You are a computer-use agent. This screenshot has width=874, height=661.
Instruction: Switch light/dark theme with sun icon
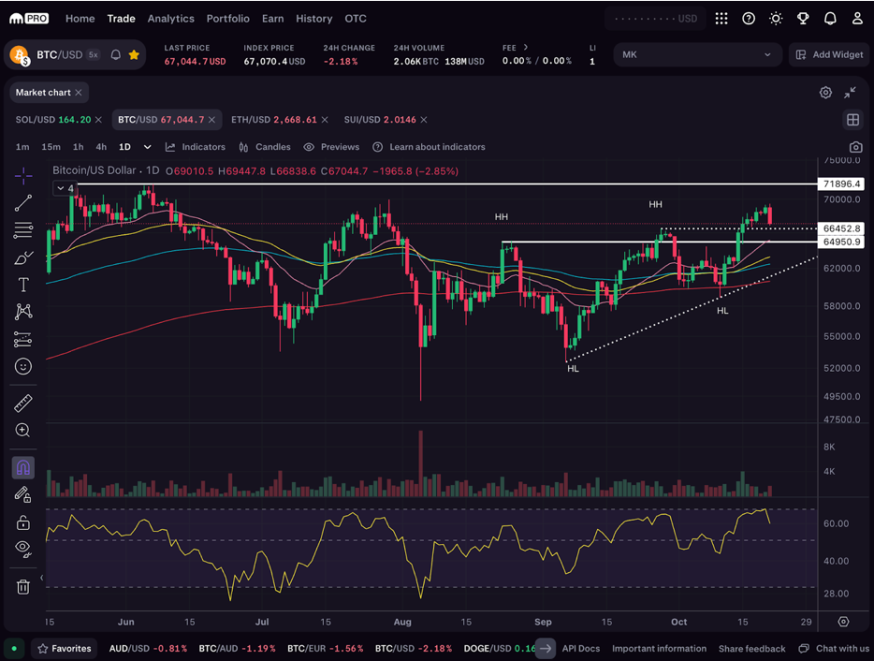click(776, 18)
